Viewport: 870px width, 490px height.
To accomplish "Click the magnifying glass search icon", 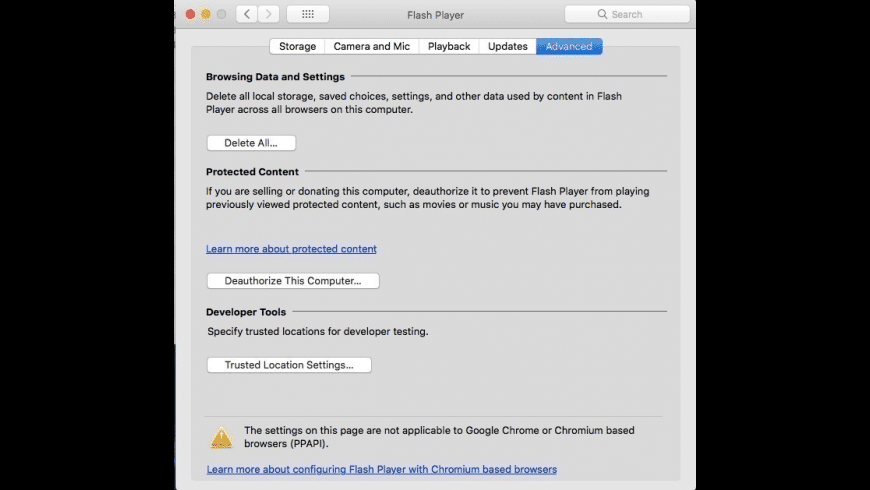I will click(603, 15).
